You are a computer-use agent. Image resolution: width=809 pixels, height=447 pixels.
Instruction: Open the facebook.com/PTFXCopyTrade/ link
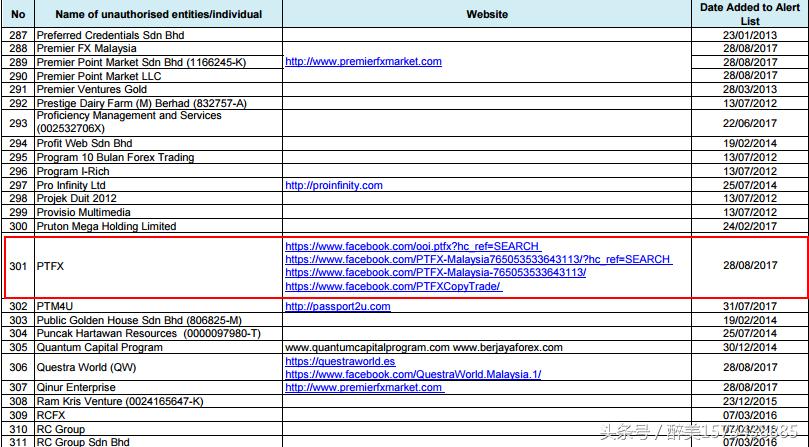[393, 286]
